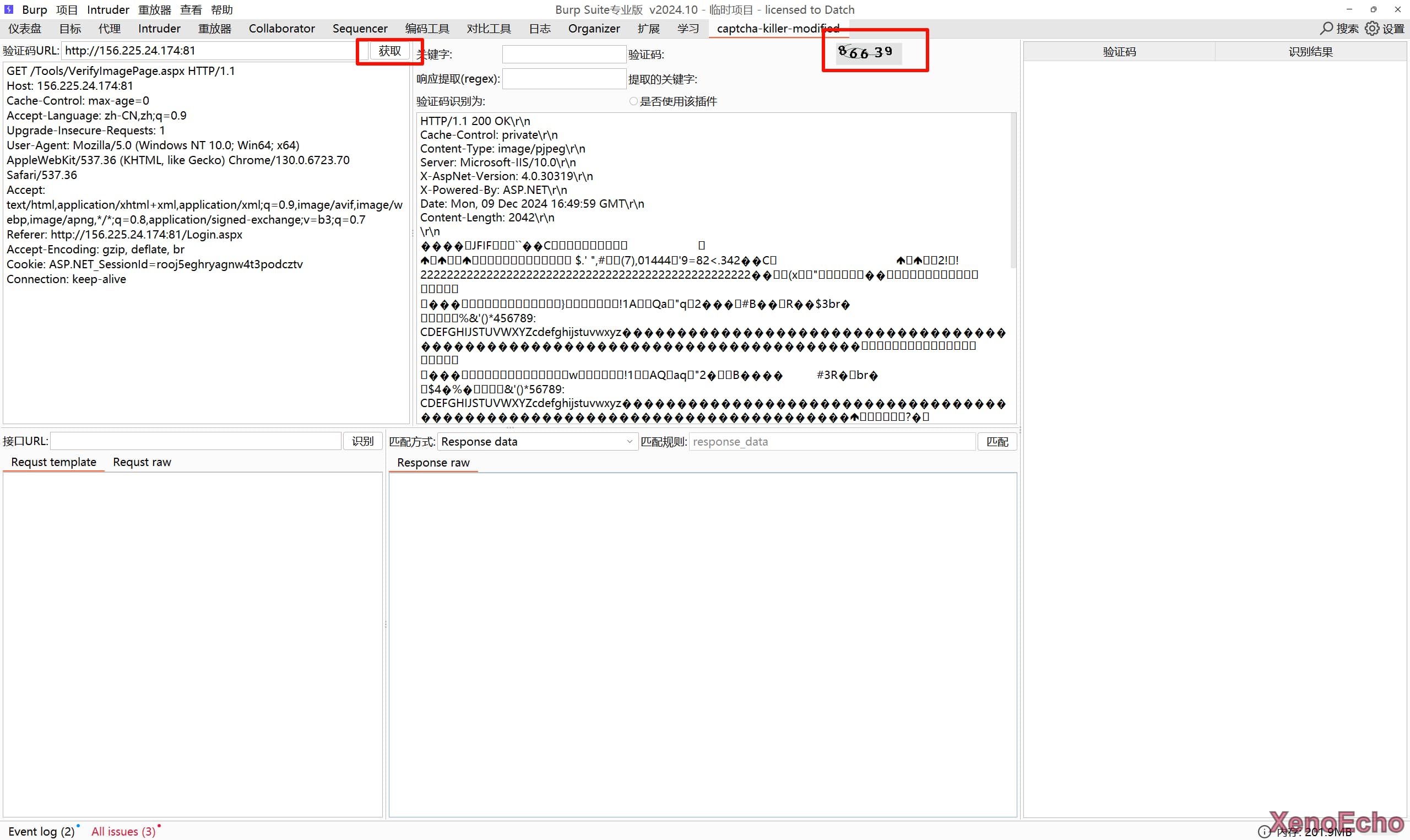Open All issues (3) in status bar
Image resolution: width=1410 pixels, height=840 pixels.
(x=123, y=831)
